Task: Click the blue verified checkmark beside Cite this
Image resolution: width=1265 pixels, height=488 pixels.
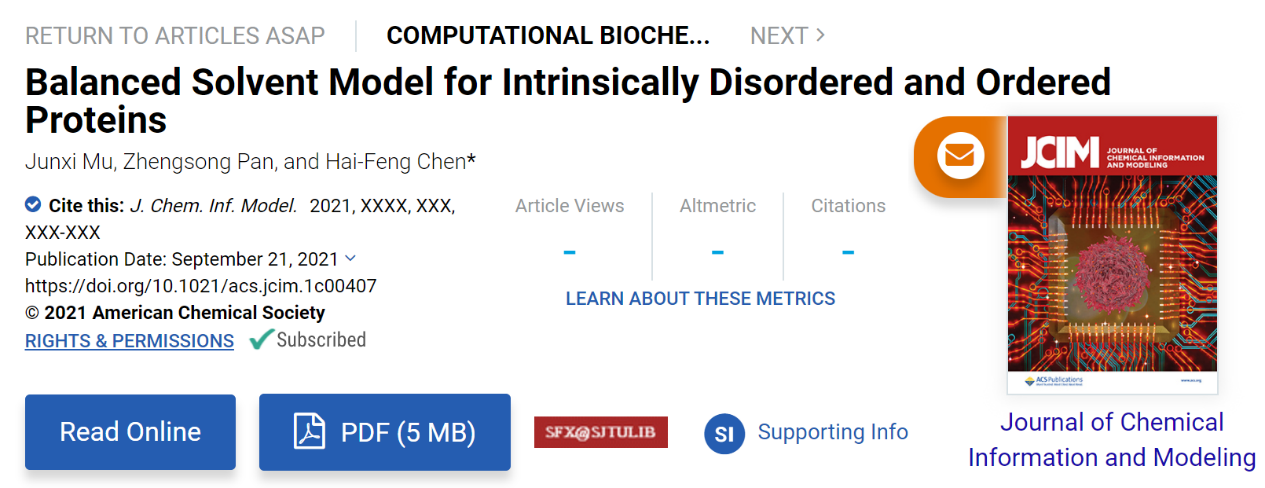Action: coord(33,205)
